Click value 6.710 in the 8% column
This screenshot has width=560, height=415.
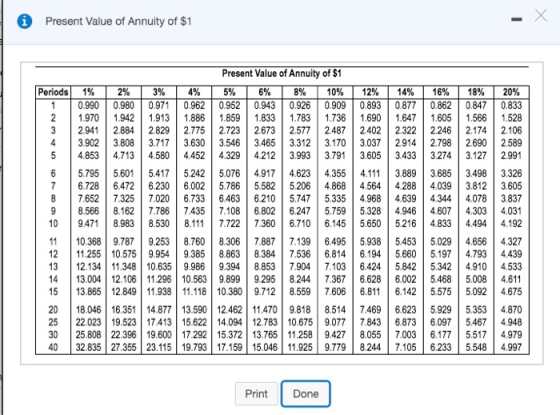tap(300, 224)
